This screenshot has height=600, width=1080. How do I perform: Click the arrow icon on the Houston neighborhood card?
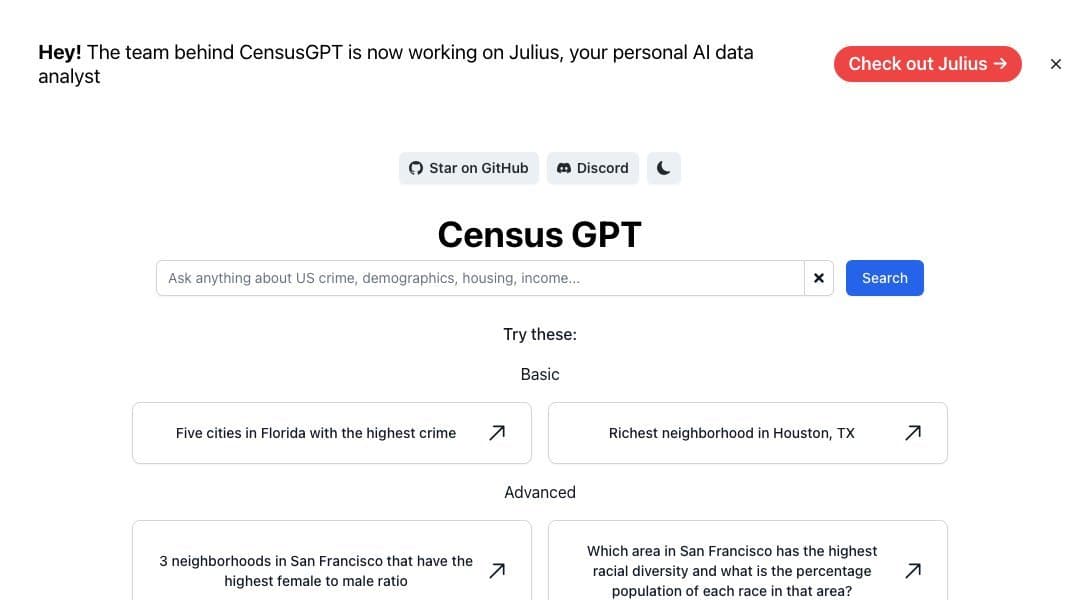click(913, 432)
